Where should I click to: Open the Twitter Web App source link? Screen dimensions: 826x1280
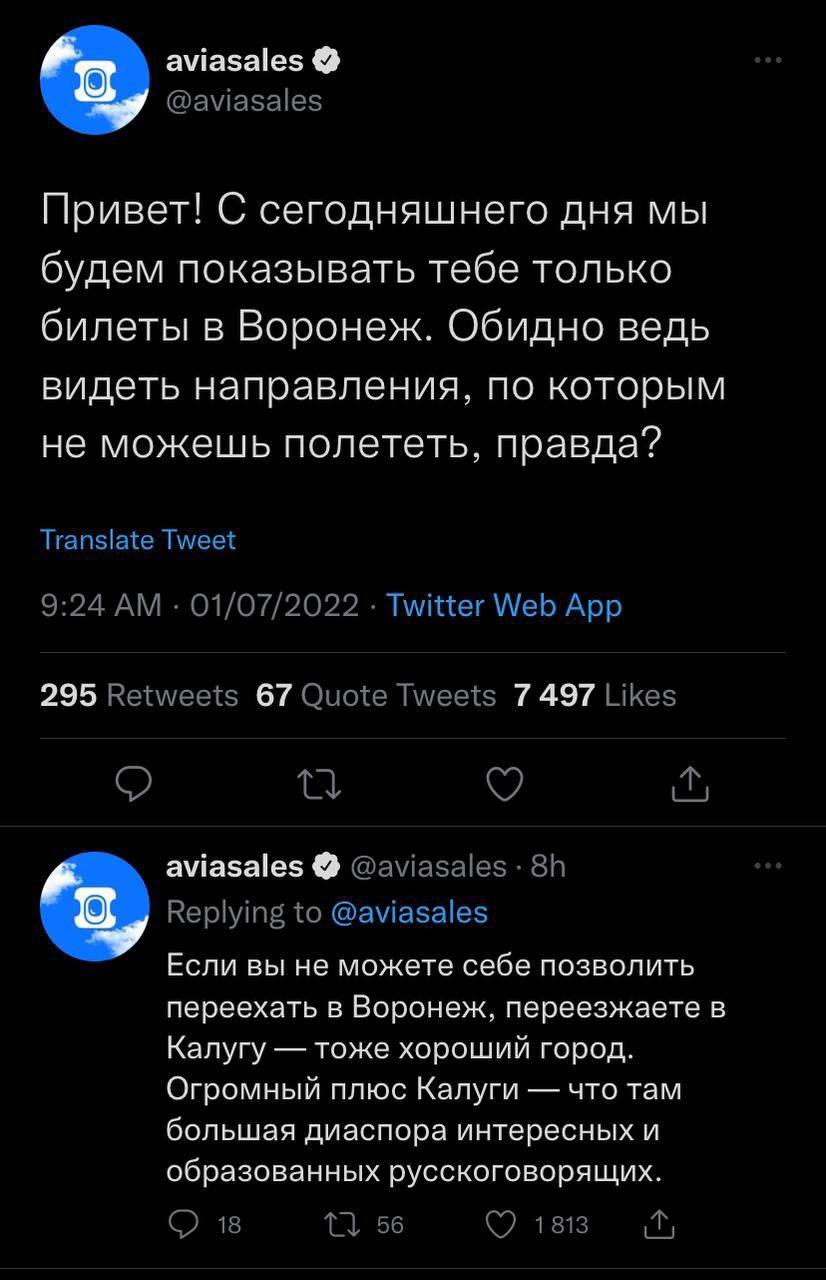503,605
